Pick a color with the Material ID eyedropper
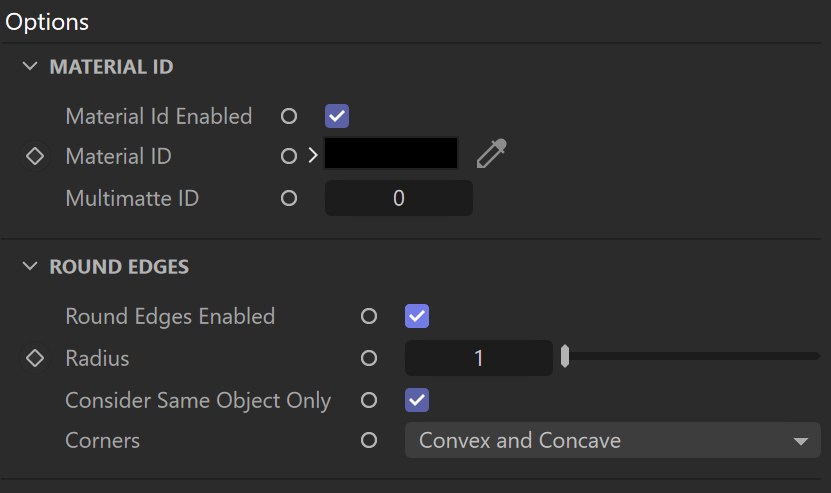The height and width of the screenshot is (493, 831). (491, 153)
